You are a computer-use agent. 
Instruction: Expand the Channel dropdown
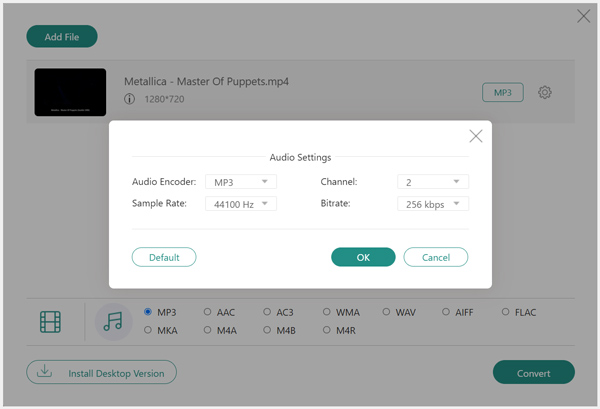click(x=432, y=182)
